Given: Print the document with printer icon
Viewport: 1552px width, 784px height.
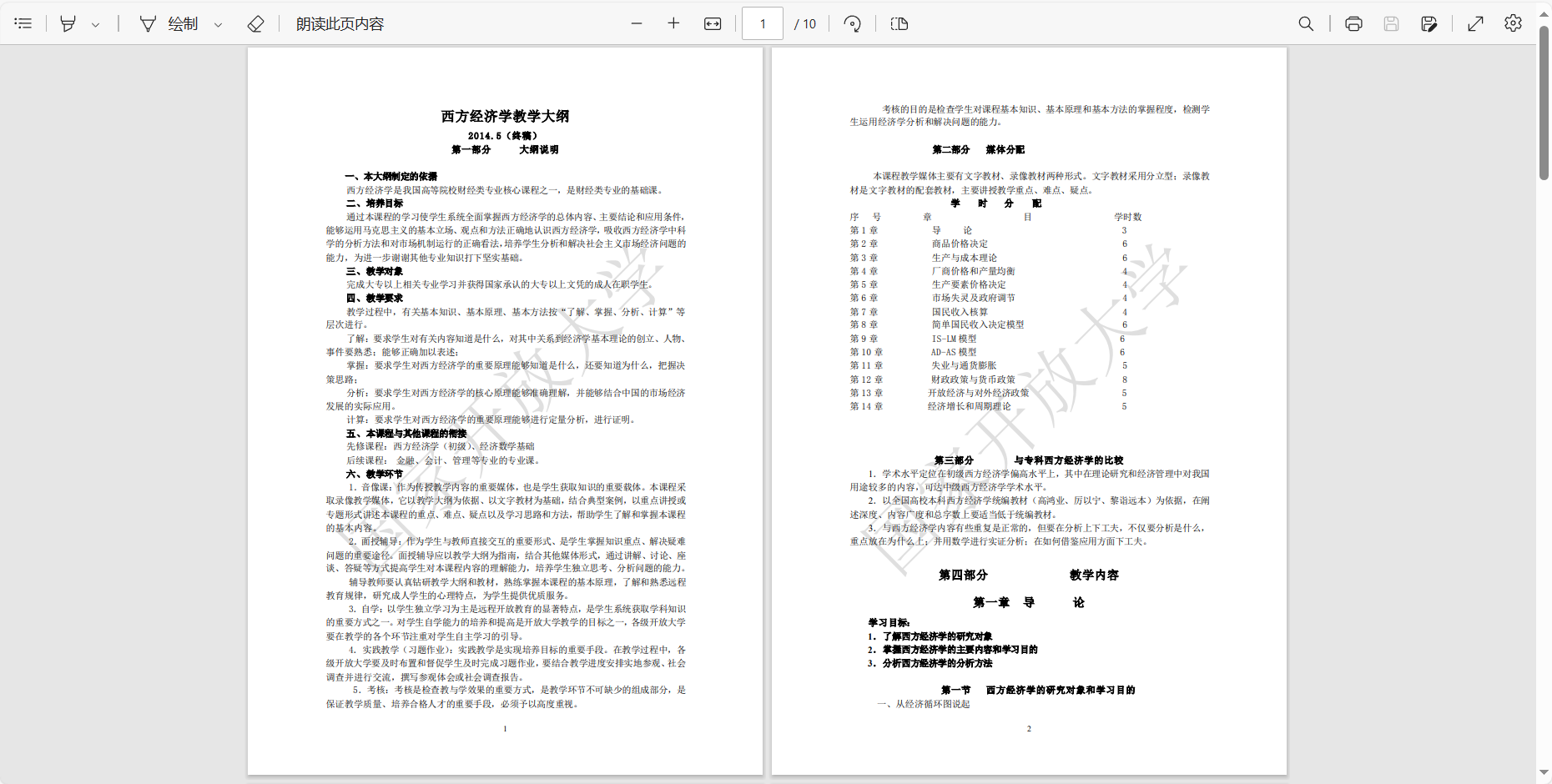Looking at the screenshot, I should (1353, 23).
